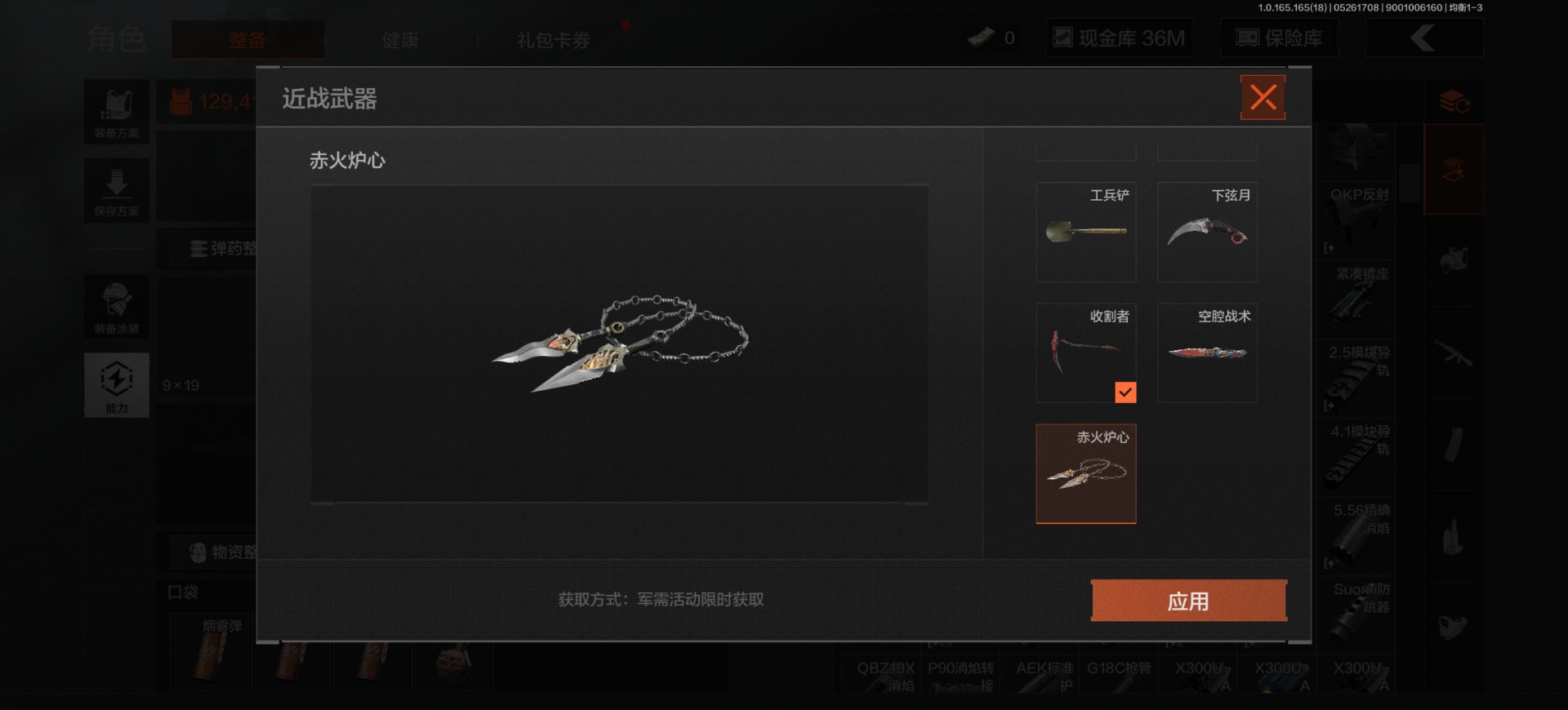Apply weapon with the 应用 button
The width and height of the screenshot is (1568, 710).
[x=1188, y=601]
